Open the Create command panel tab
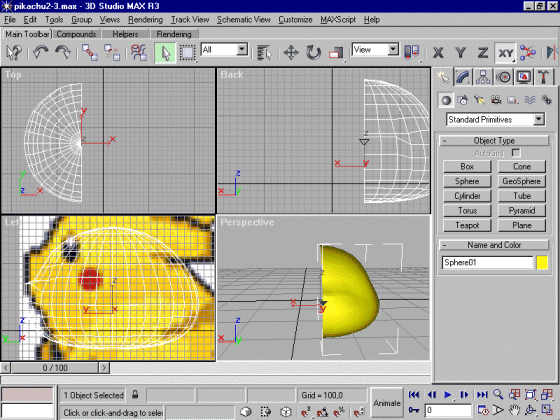560x420 pixels. coord(443,77)
